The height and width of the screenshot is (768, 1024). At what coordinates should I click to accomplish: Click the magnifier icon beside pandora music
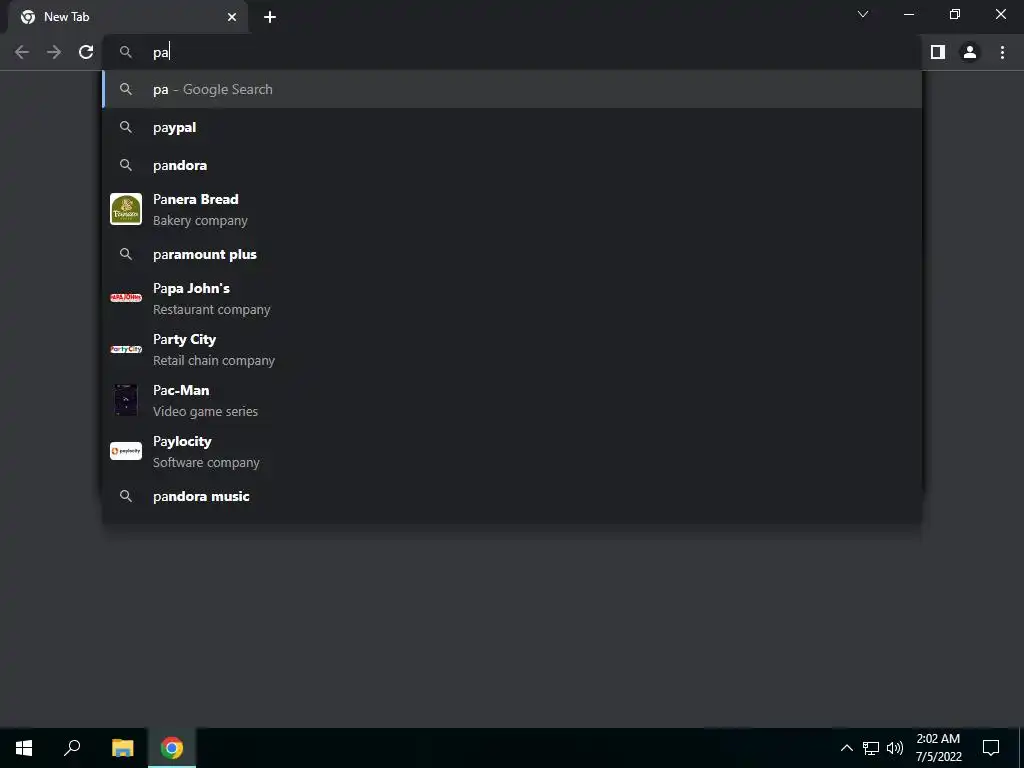click(126, 496)
